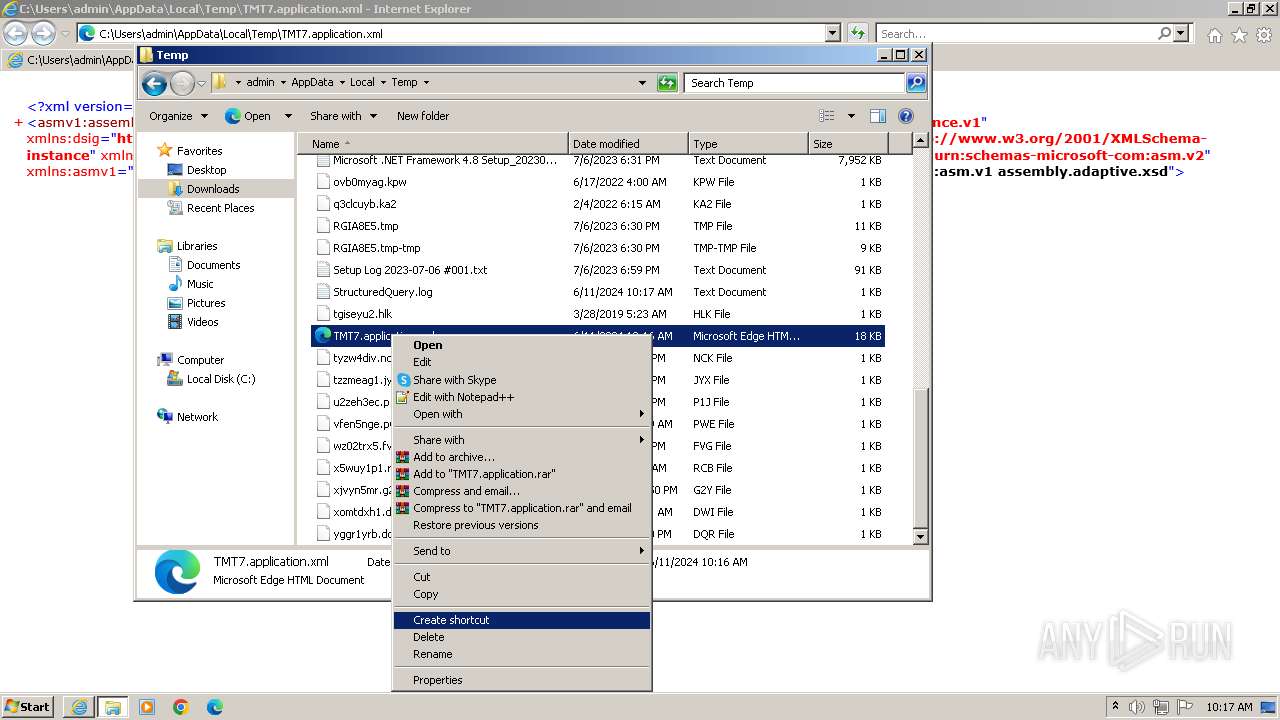Screen dimensions: 1280x720
Task: Open the Organize dropdown in Explorer
Action: click(x=178, y=116)
